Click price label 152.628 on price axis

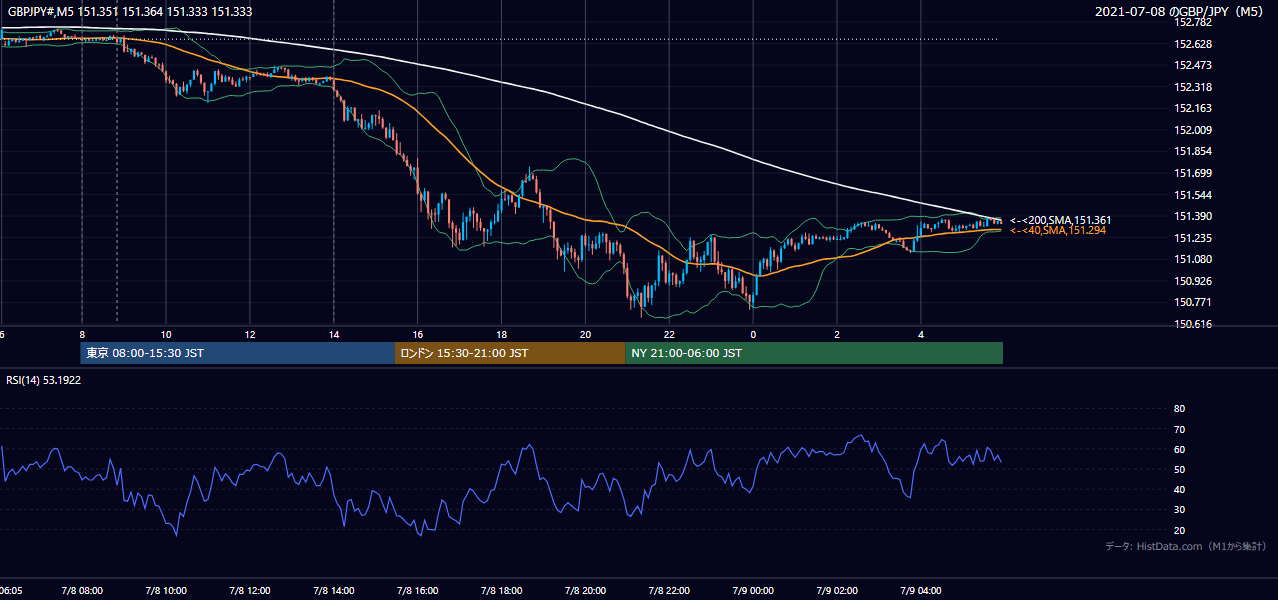[x=1192, y=44]
